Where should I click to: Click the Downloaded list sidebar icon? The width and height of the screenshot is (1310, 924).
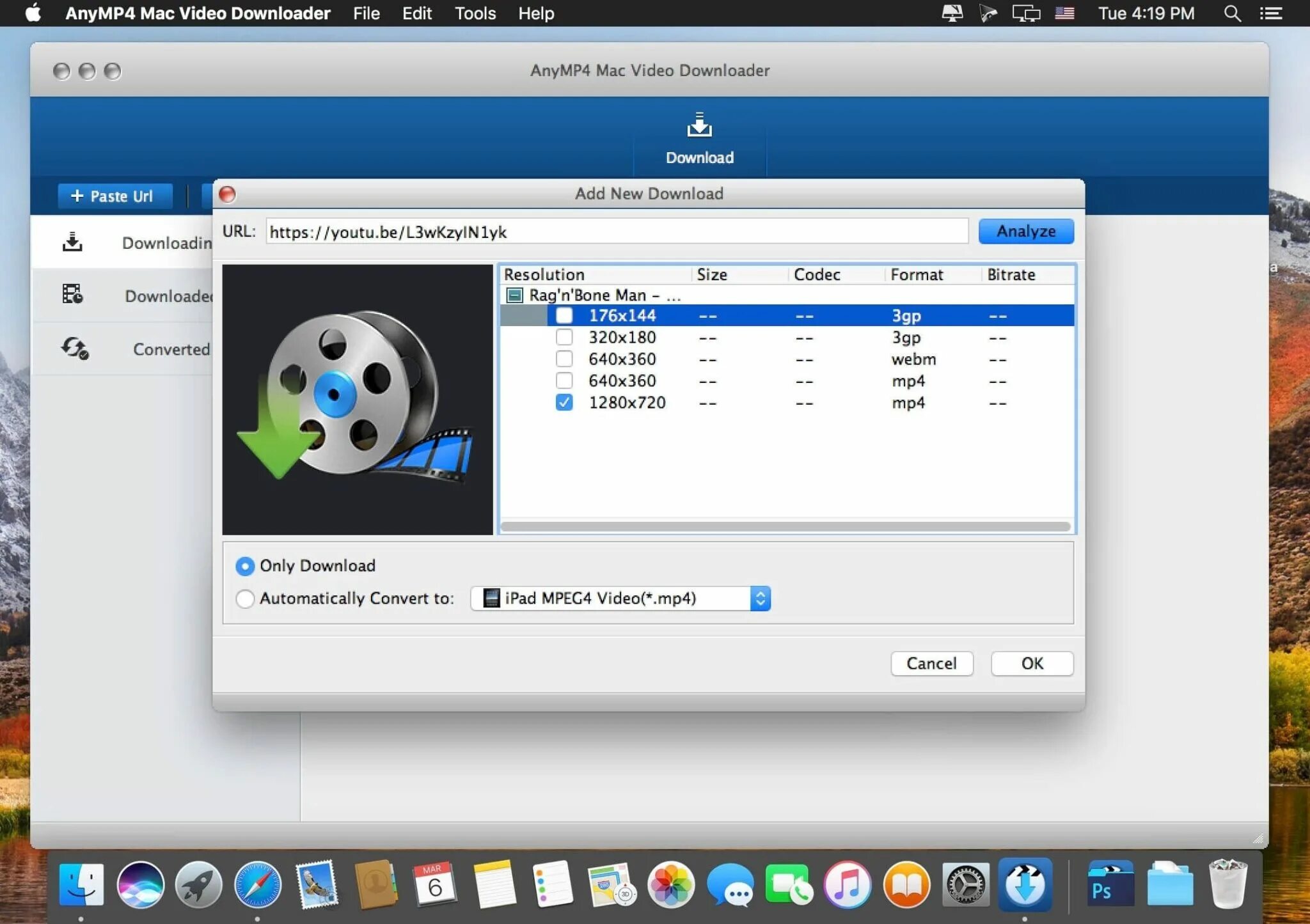click(72, 295)
